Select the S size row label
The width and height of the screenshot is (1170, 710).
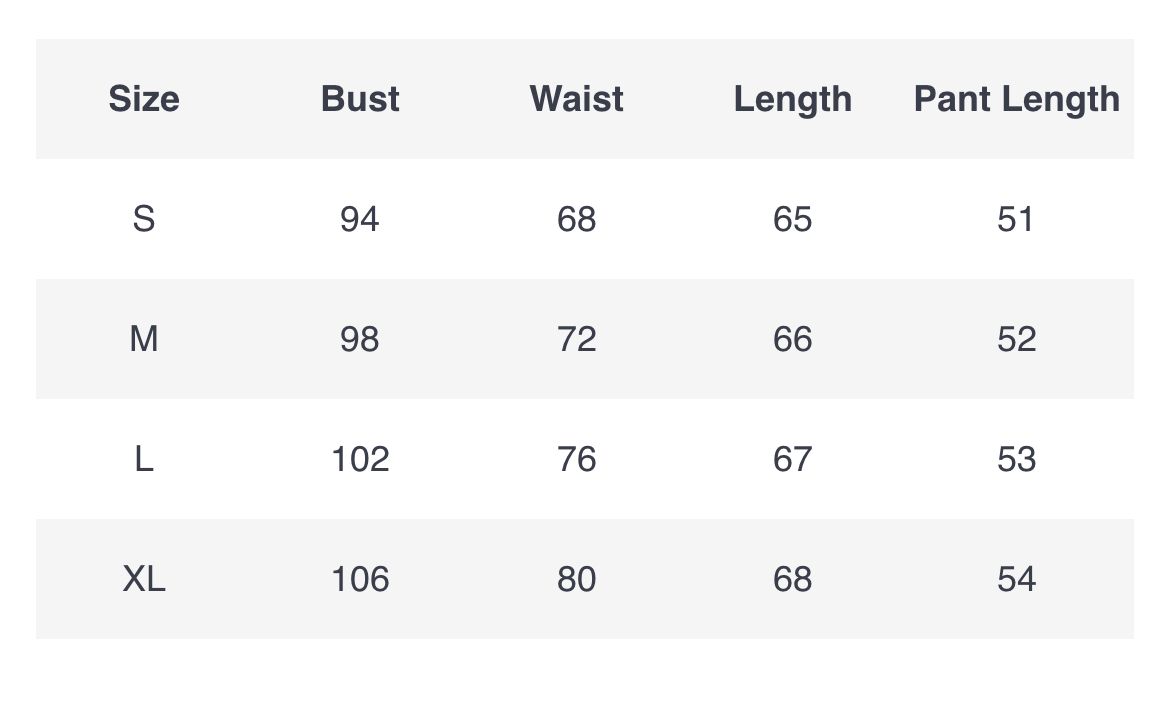pos(144,219)
